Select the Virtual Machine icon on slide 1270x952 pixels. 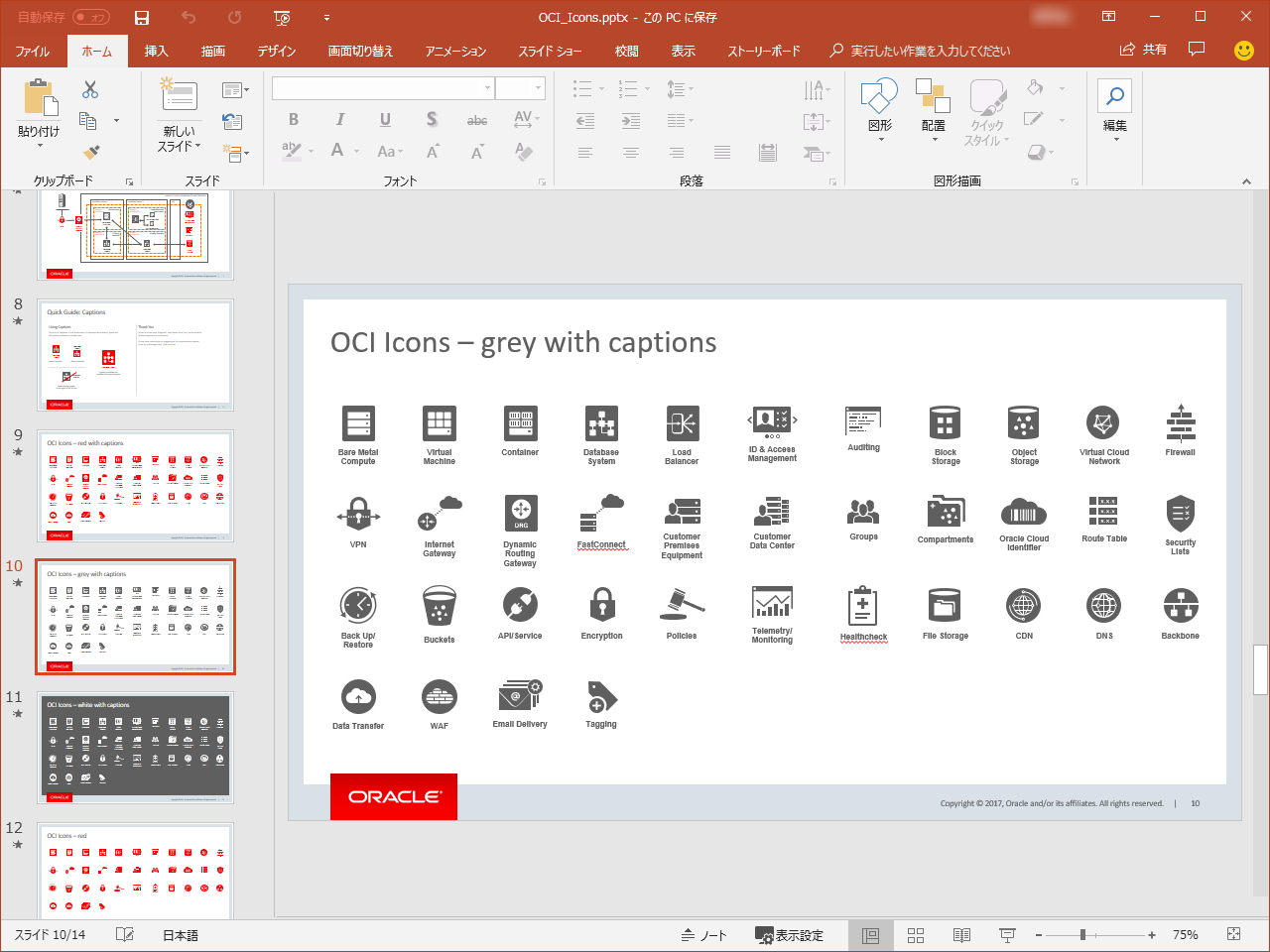click(439, 423)
